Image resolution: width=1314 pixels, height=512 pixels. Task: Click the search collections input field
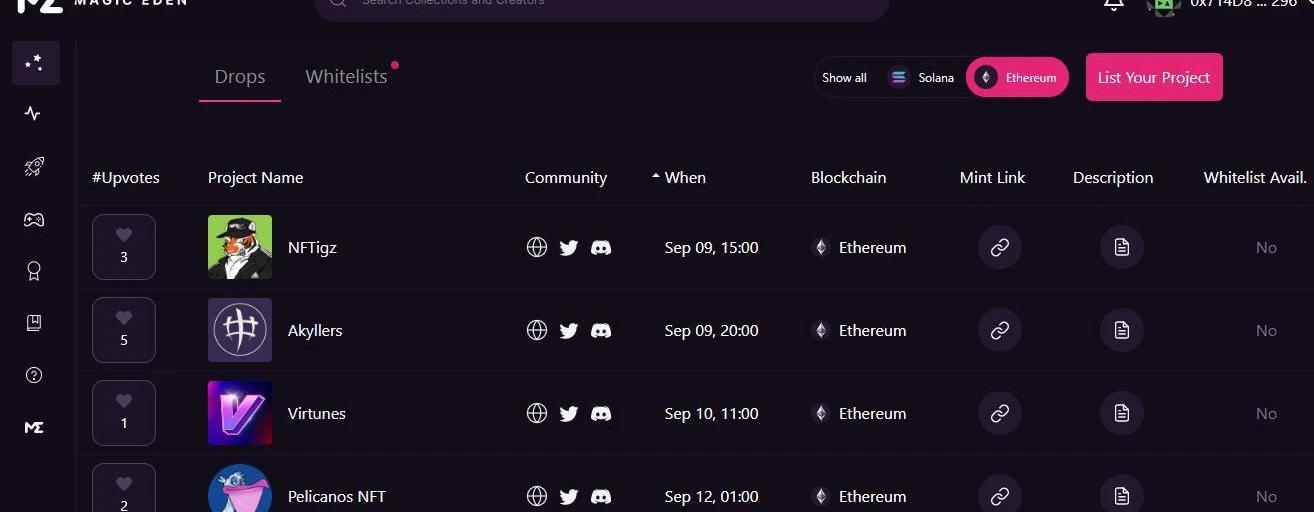tap(600, 5)
